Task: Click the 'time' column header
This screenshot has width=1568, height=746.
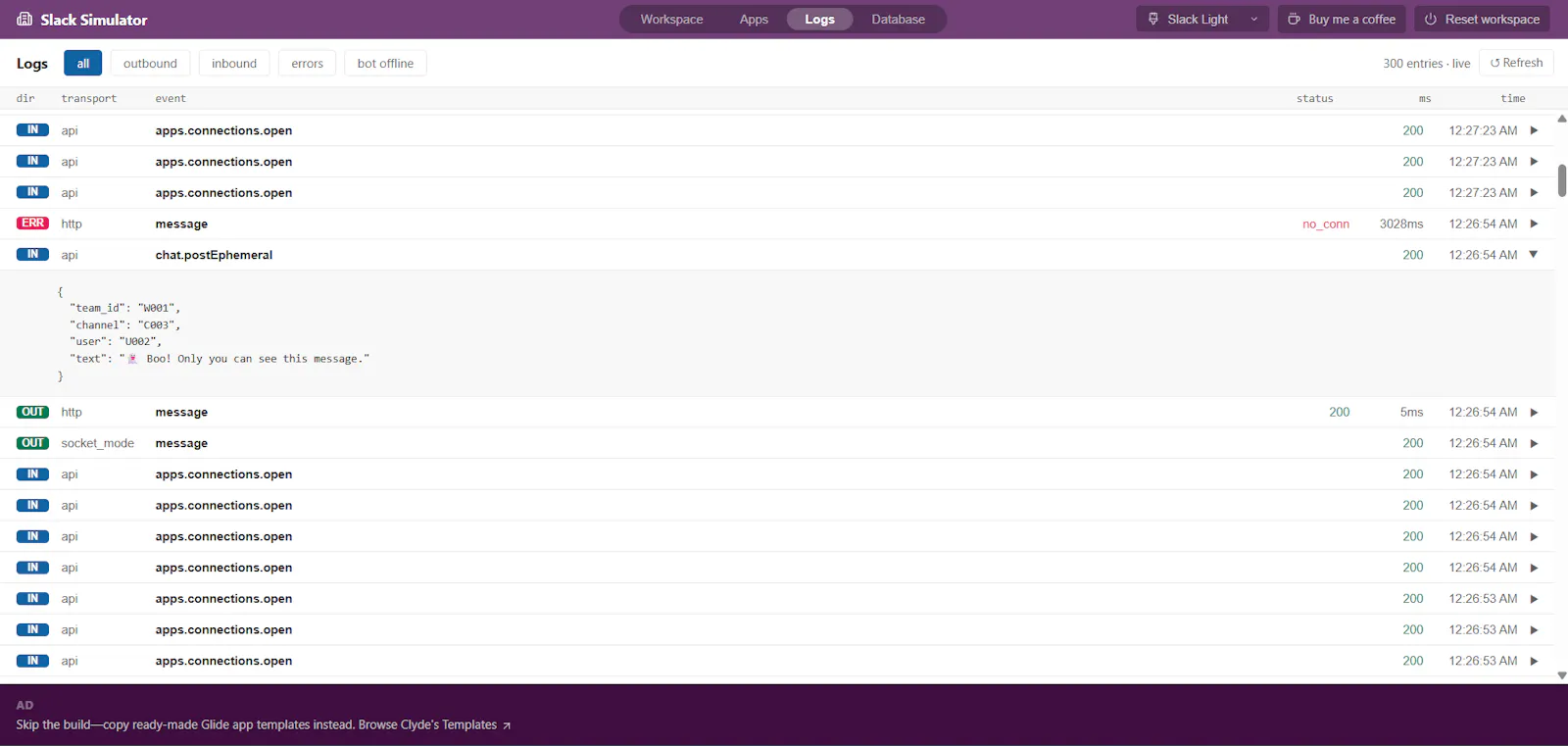Action: click(x=1513, y=98)
